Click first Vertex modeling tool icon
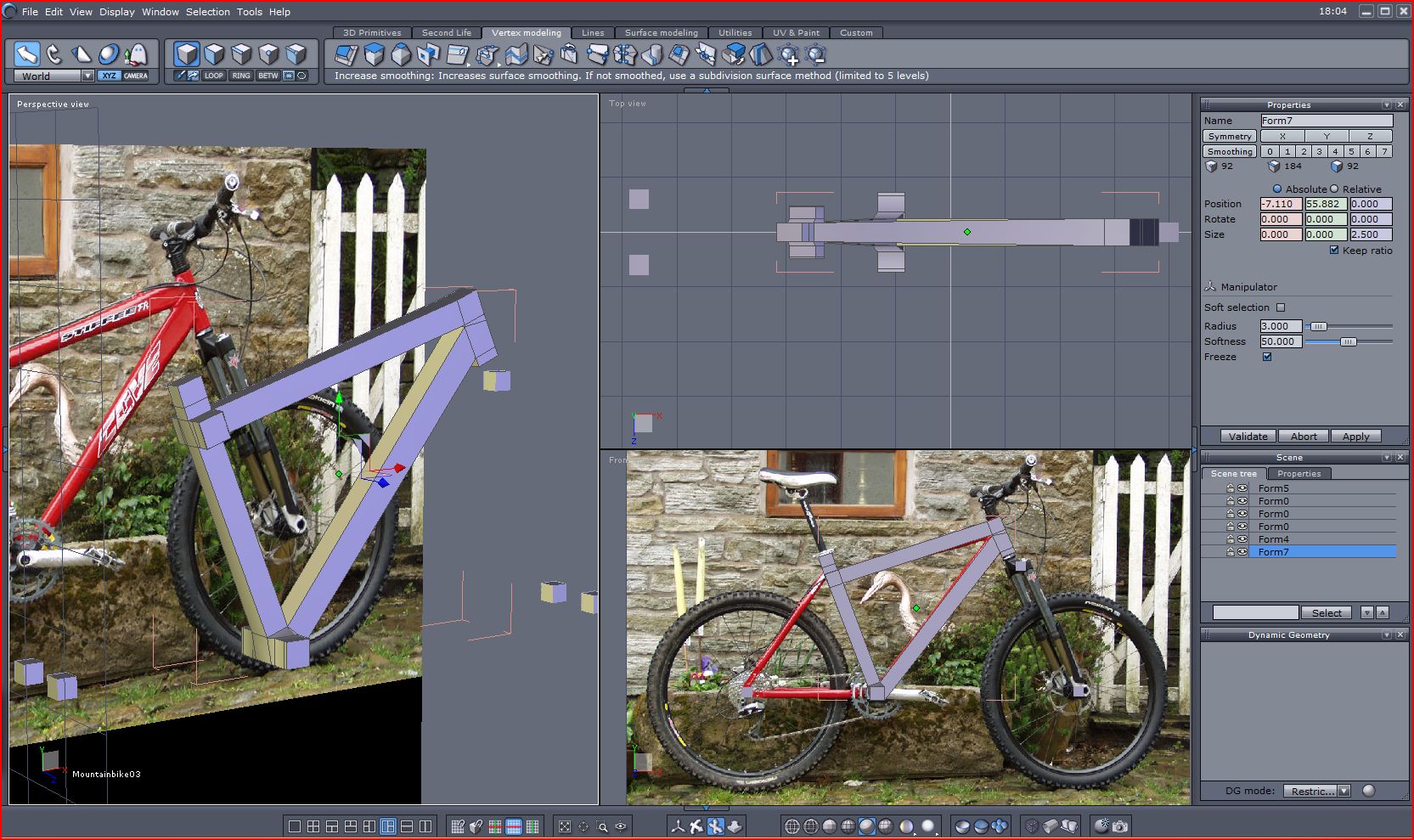1414x840 pixels. tap(346, 55)
